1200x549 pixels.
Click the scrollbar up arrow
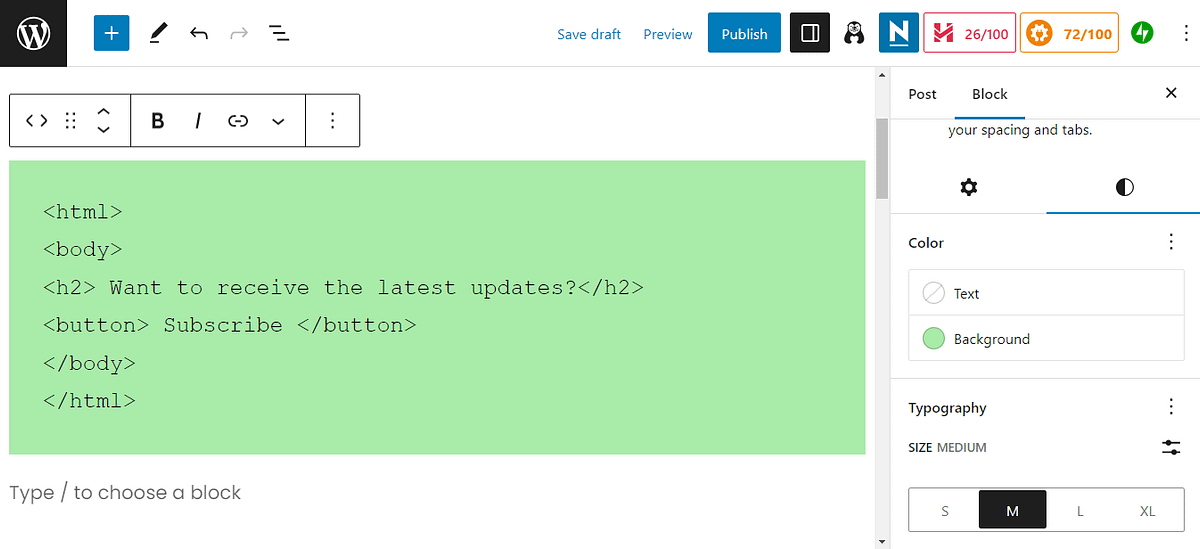pyautogui.click(x=881, y=74)
